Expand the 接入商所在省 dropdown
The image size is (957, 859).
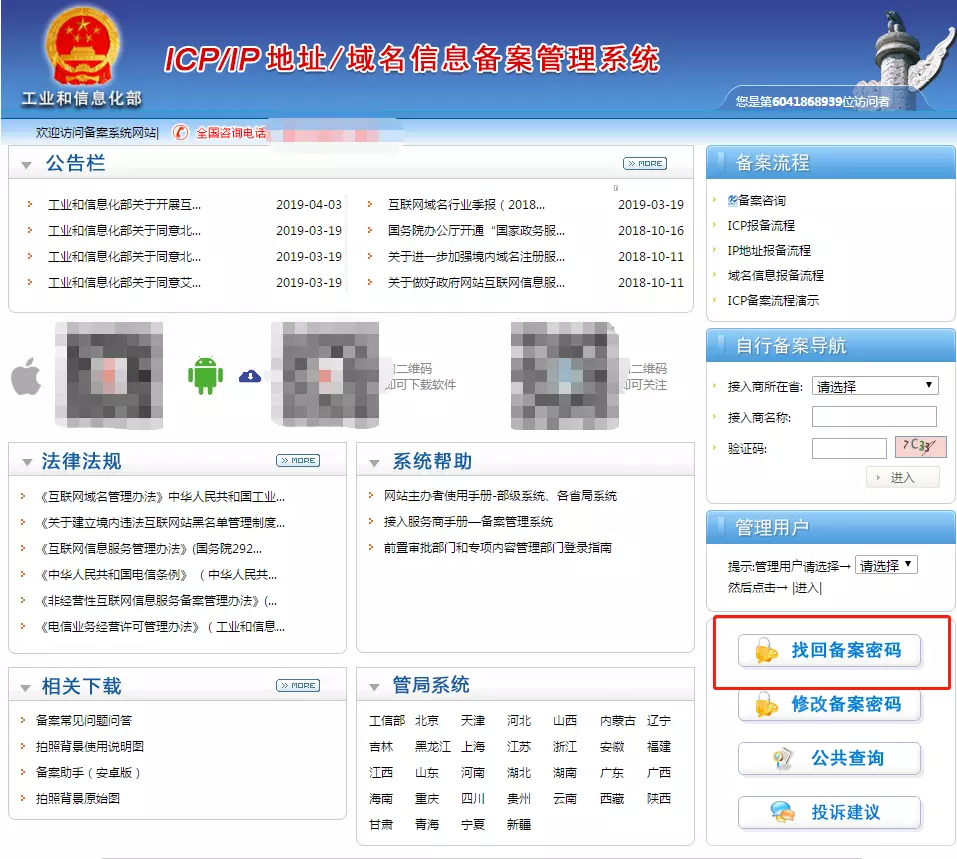(x=874, y=386)
